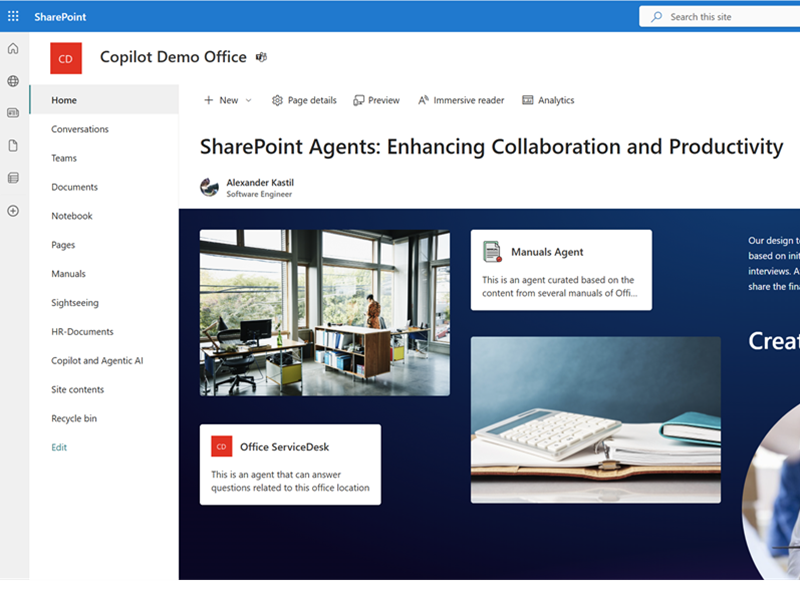Viewport: 800px width, 600px height.
Task: Open Immersive reader
Action: click(460, 100)
